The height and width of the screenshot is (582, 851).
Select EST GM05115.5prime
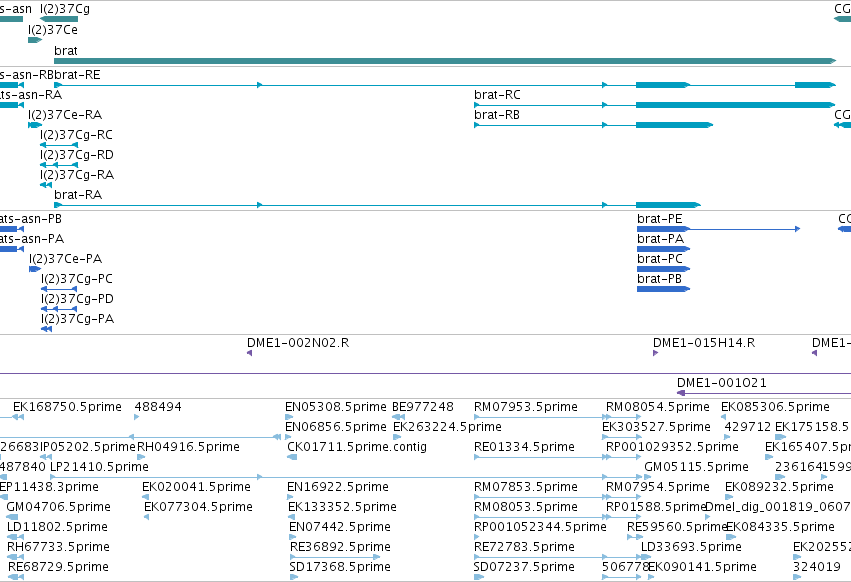(696, 467)
